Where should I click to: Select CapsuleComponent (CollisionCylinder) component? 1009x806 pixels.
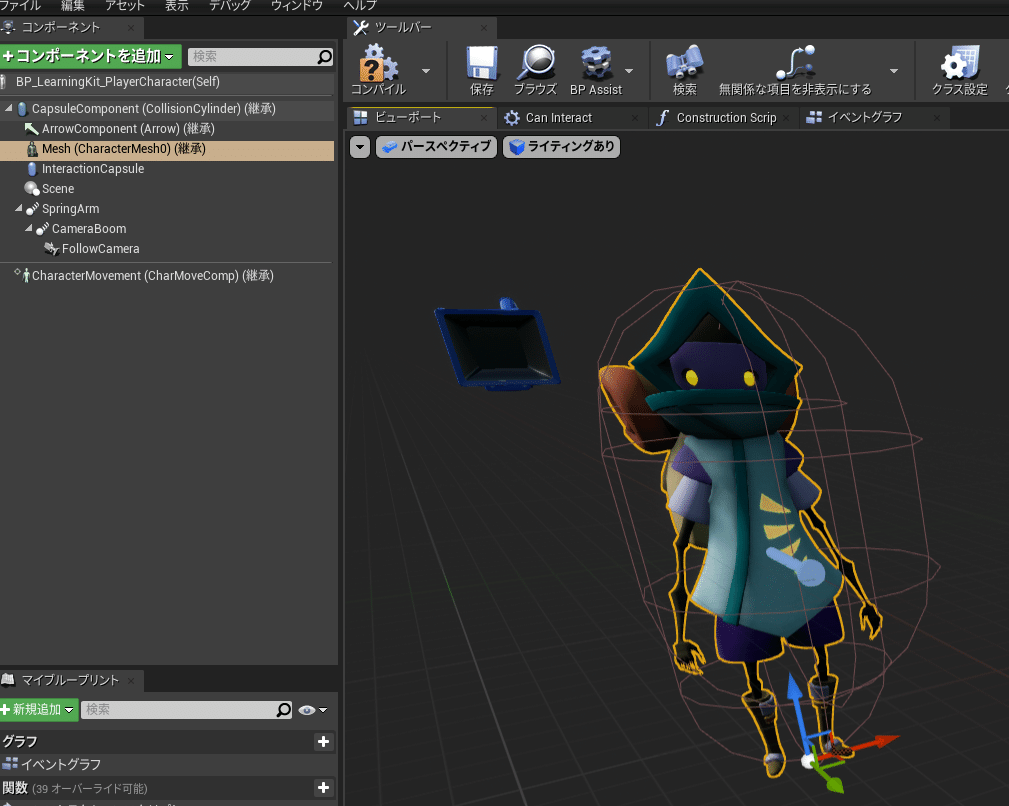pos(154,109)
